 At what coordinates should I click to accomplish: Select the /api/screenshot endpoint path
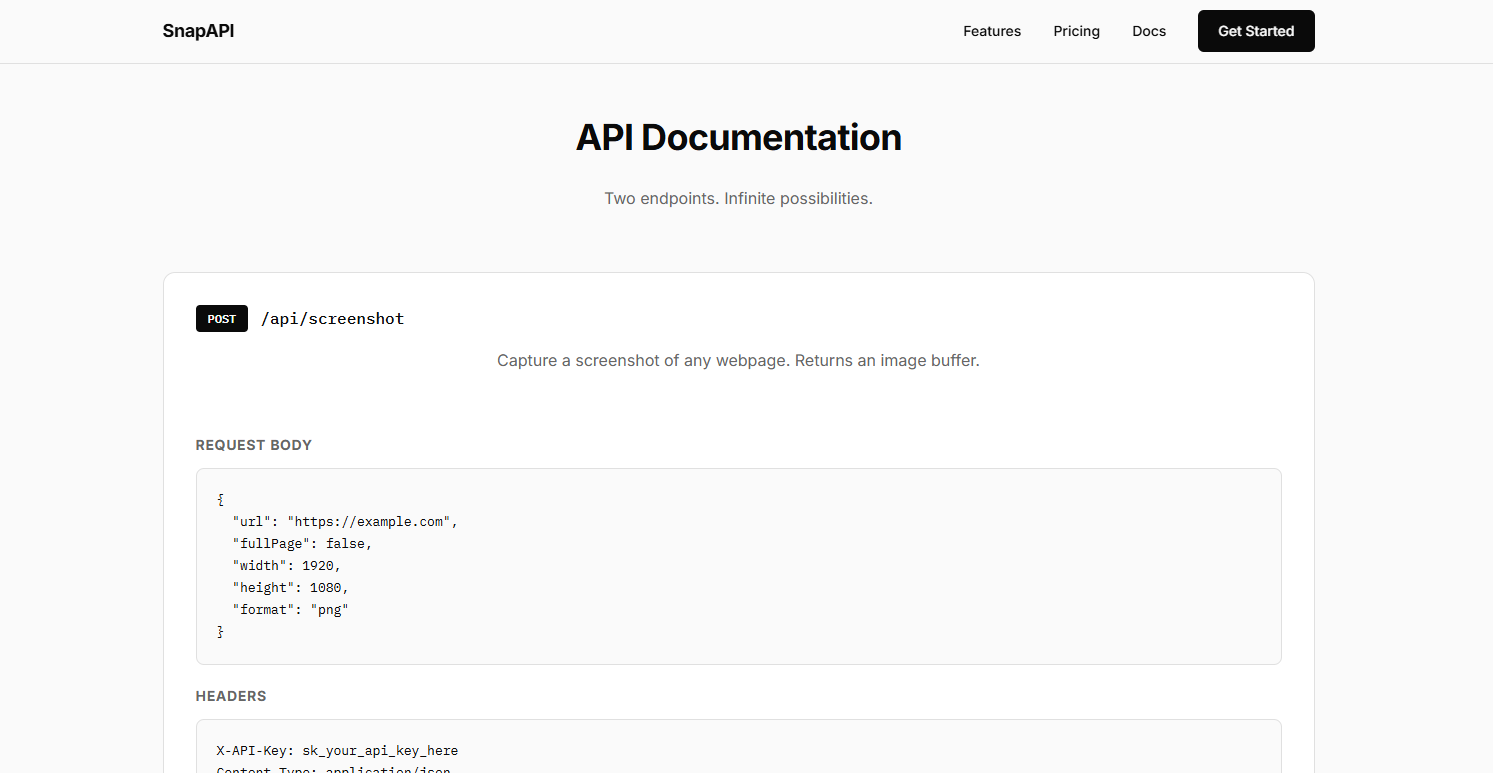pyautogui.click(x=332, y=318)
